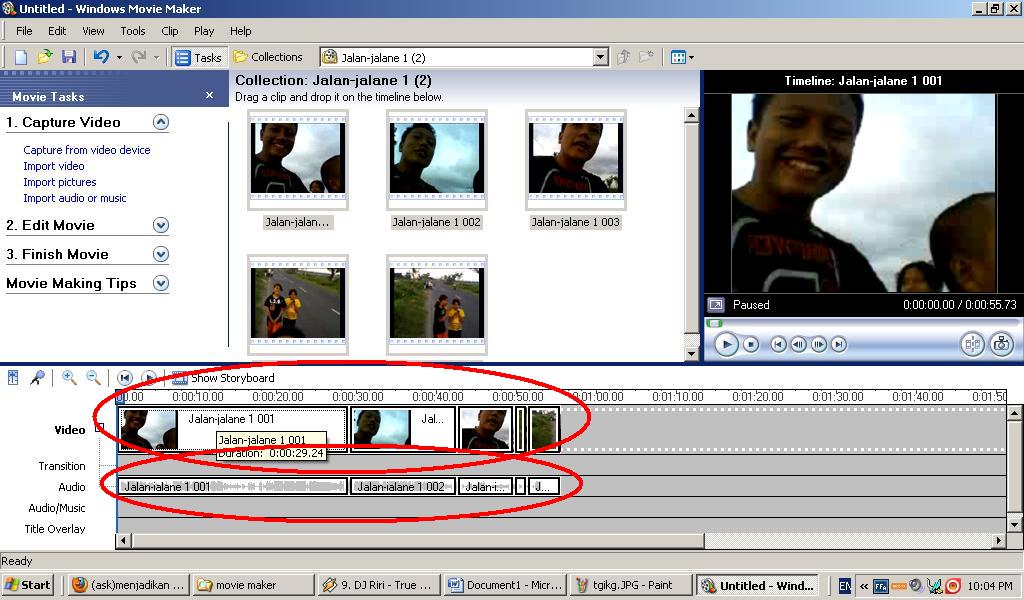Click the Save Movie toolbar icon
The image size is (1024, 600).
point(67,57)
